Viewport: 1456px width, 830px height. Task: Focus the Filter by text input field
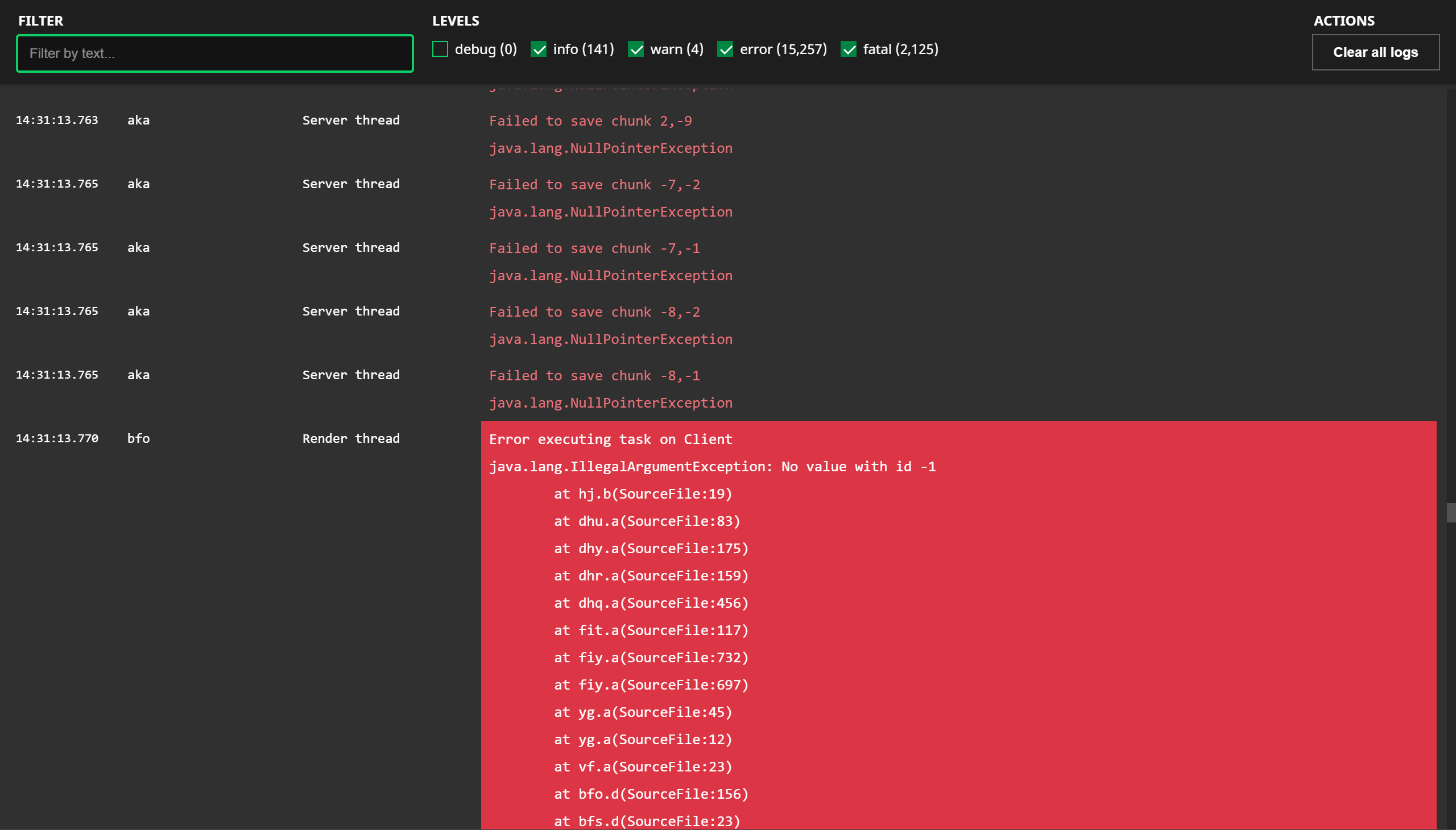214,53
